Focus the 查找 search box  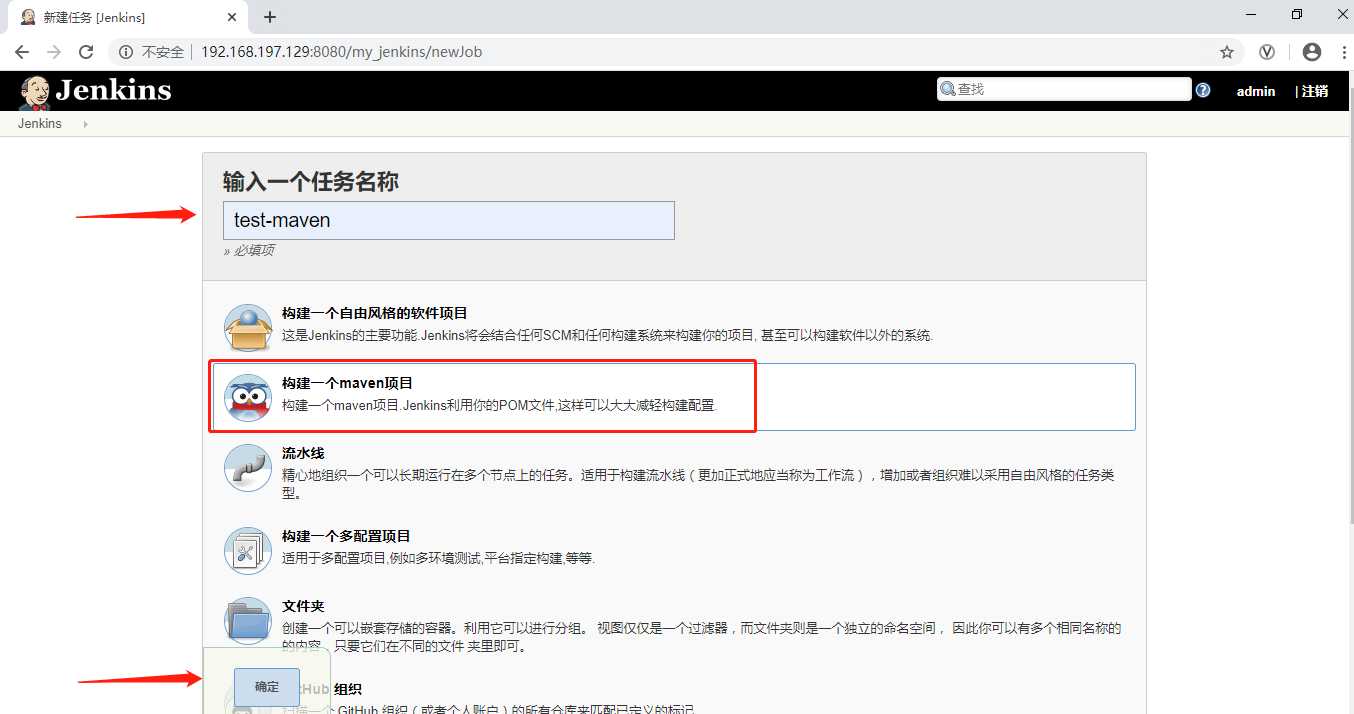(1064, 89)
